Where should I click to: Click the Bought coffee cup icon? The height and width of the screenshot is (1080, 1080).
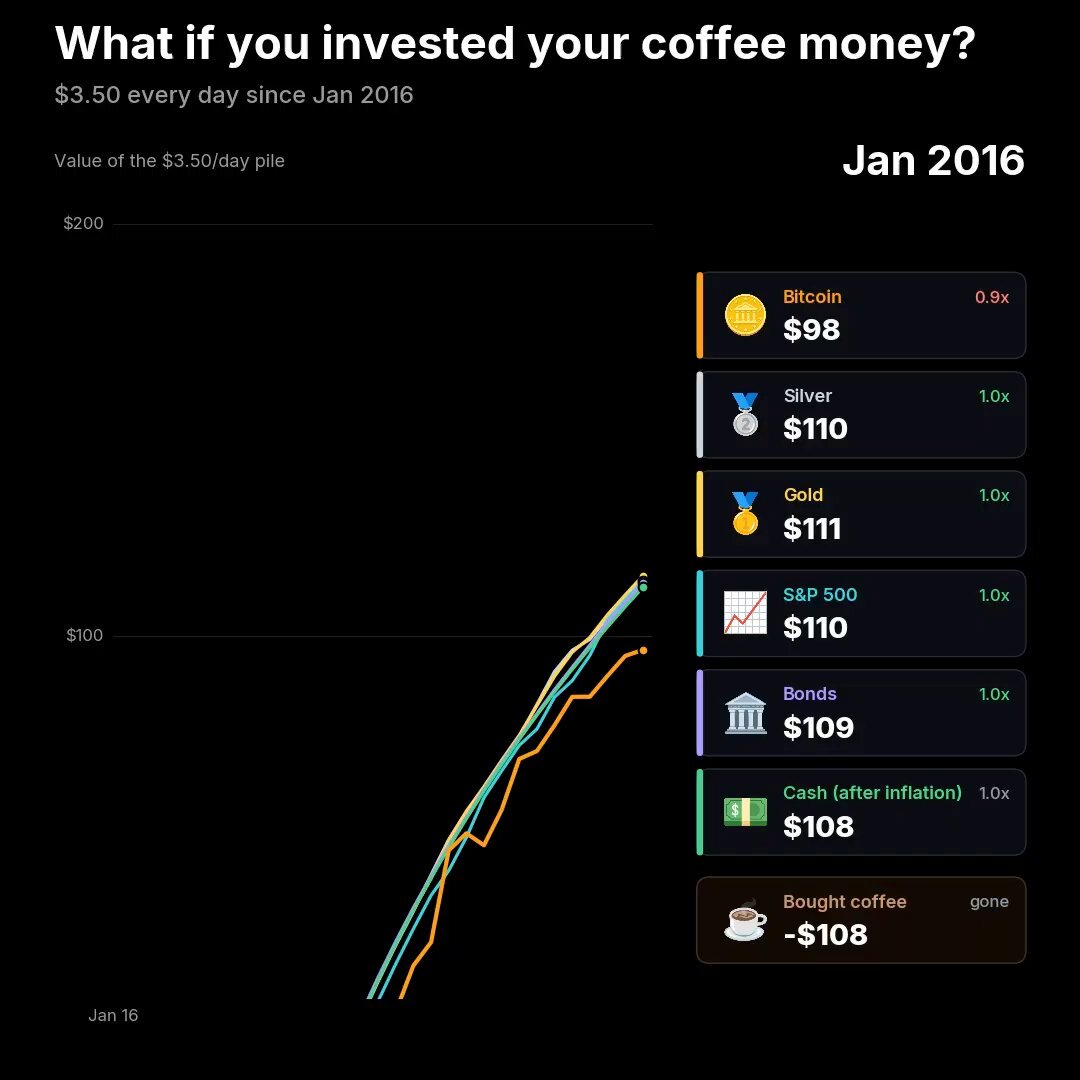(x=745, y=920)
